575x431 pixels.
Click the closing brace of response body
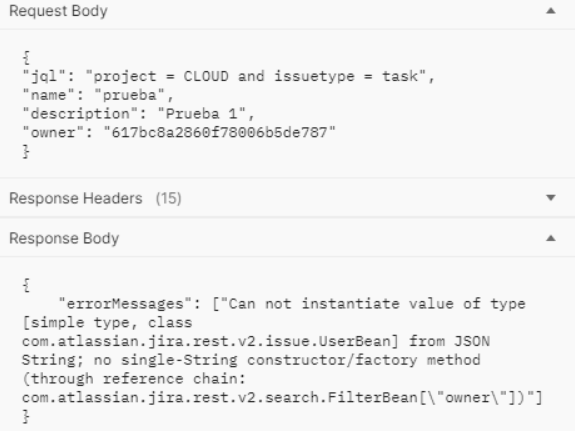point(26,416)
